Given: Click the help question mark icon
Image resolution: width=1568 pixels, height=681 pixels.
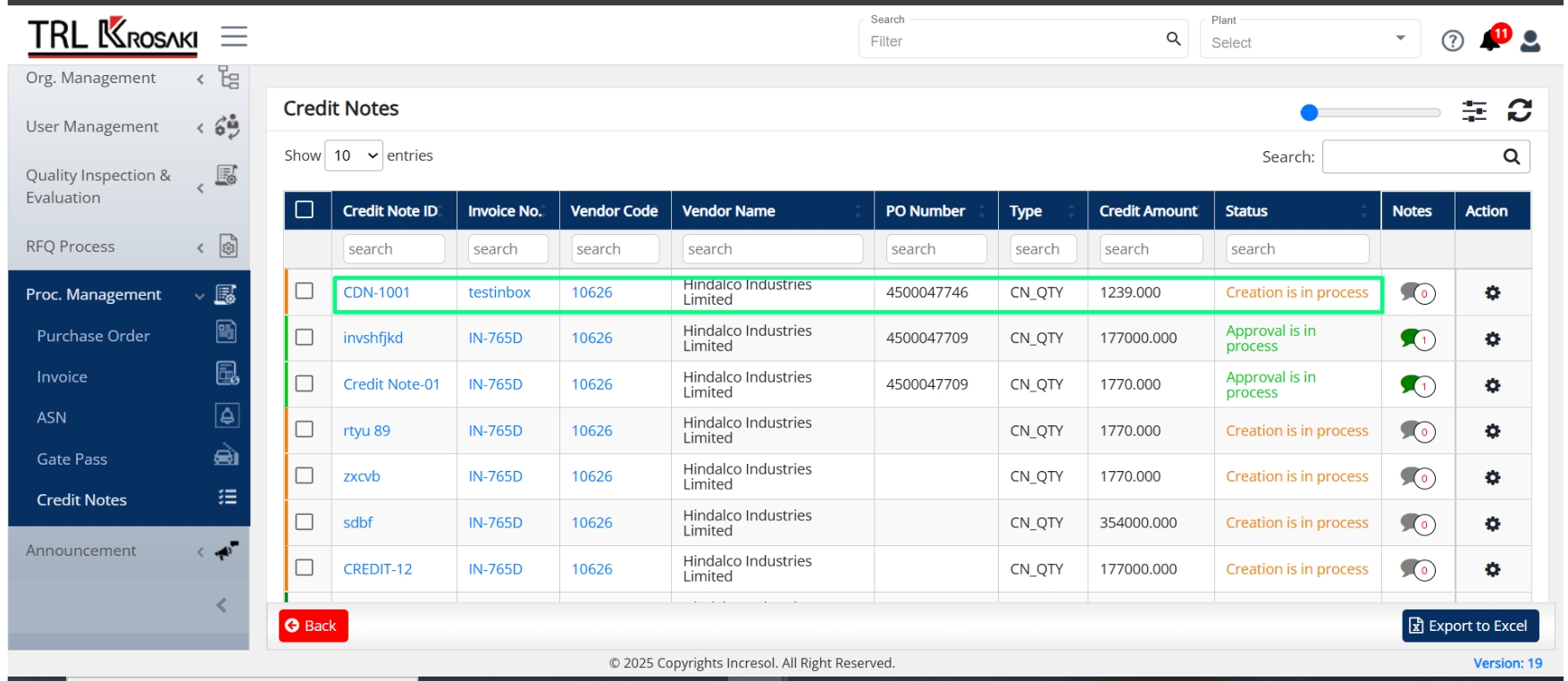Looking at the screenshot, I should (1453, 41).
